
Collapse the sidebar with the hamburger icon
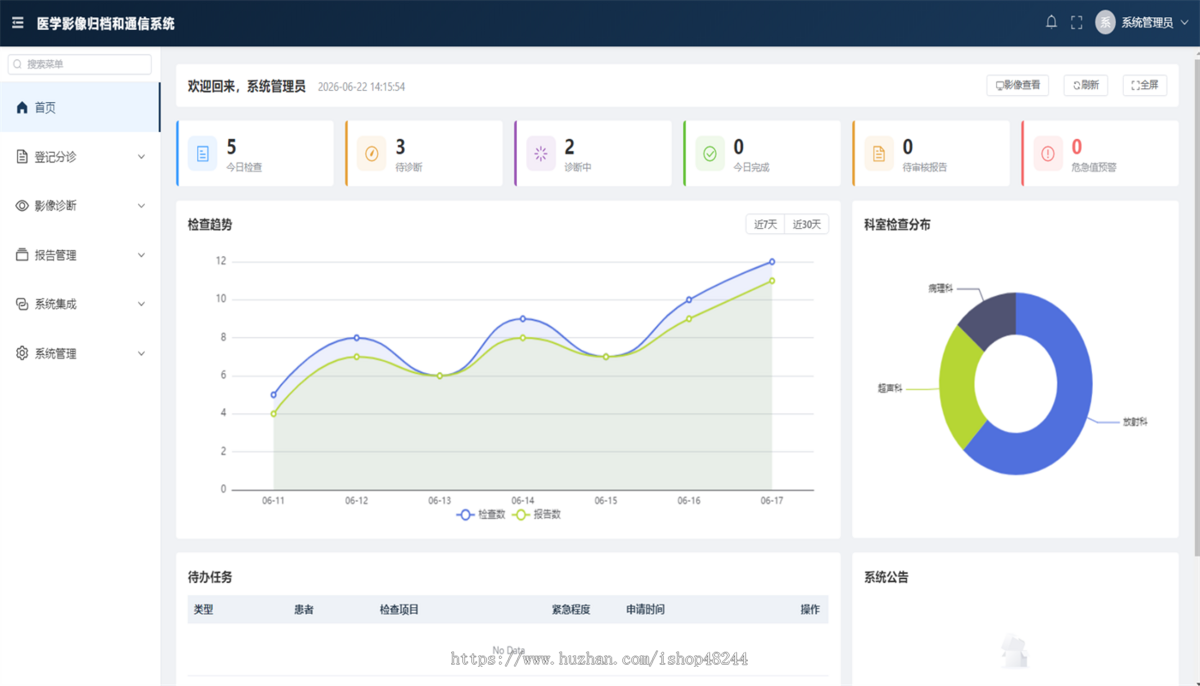click(17, 22)
